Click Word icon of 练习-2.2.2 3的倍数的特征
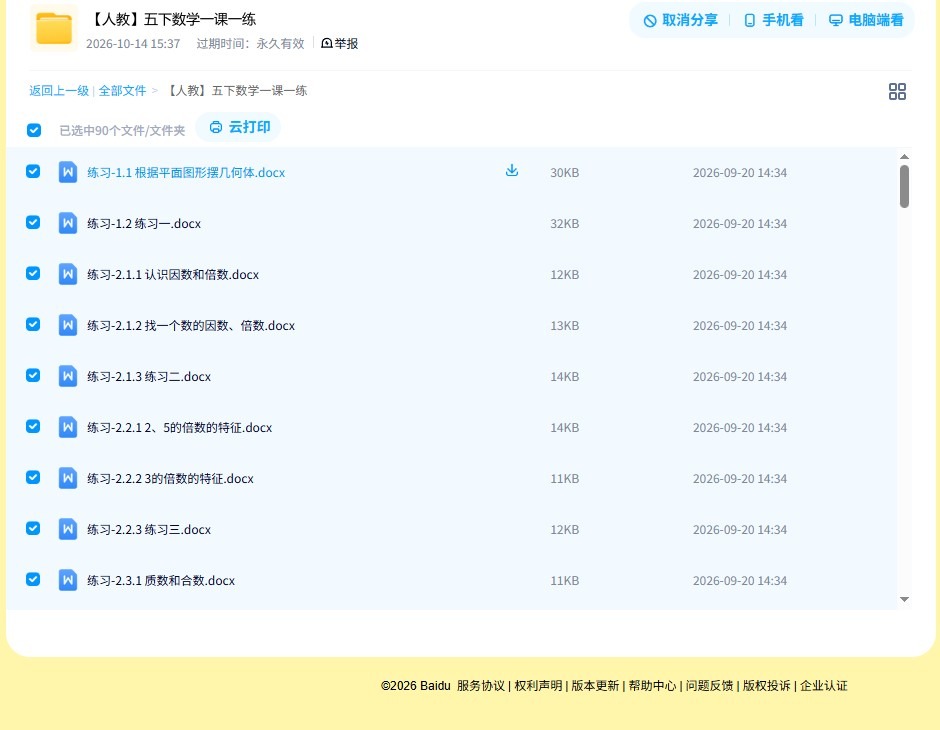The image size is (940, 730). tap(68, 478)
